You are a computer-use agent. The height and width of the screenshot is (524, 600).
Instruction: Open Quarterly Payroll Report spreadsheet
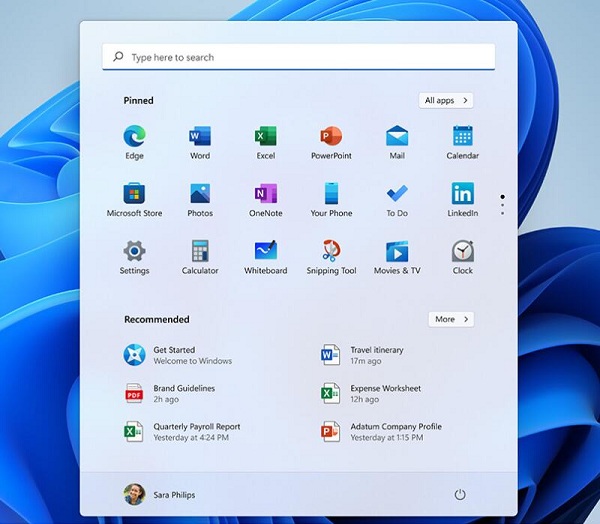[182, 431]
